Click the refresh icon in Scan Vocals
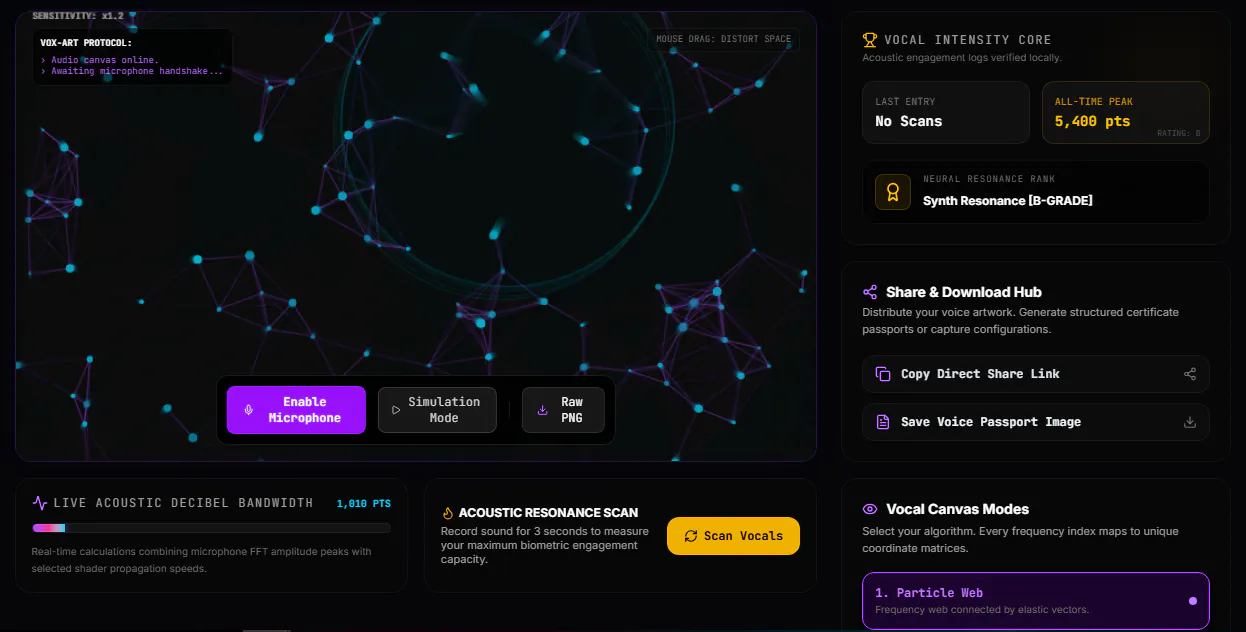Image resolution: width=1246 pixels, height=632 pixels. (x=691, y=536)
